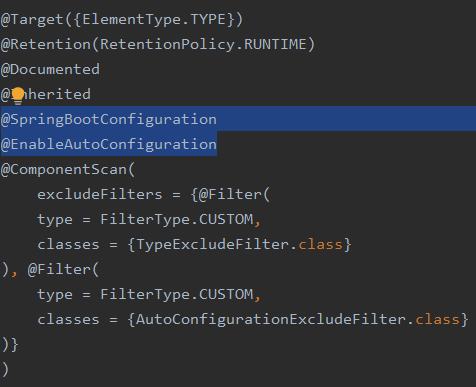The image size is (476, 387).
Task: Click the @Target annotation
Action: 32,20
